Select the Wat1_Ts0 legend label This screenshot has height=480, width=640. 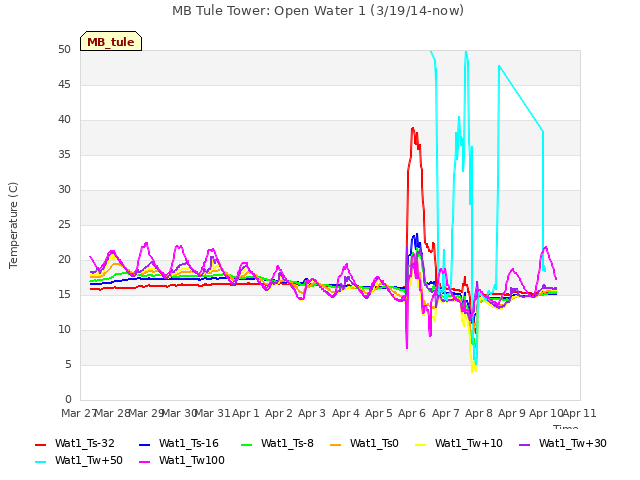(374, 443)
